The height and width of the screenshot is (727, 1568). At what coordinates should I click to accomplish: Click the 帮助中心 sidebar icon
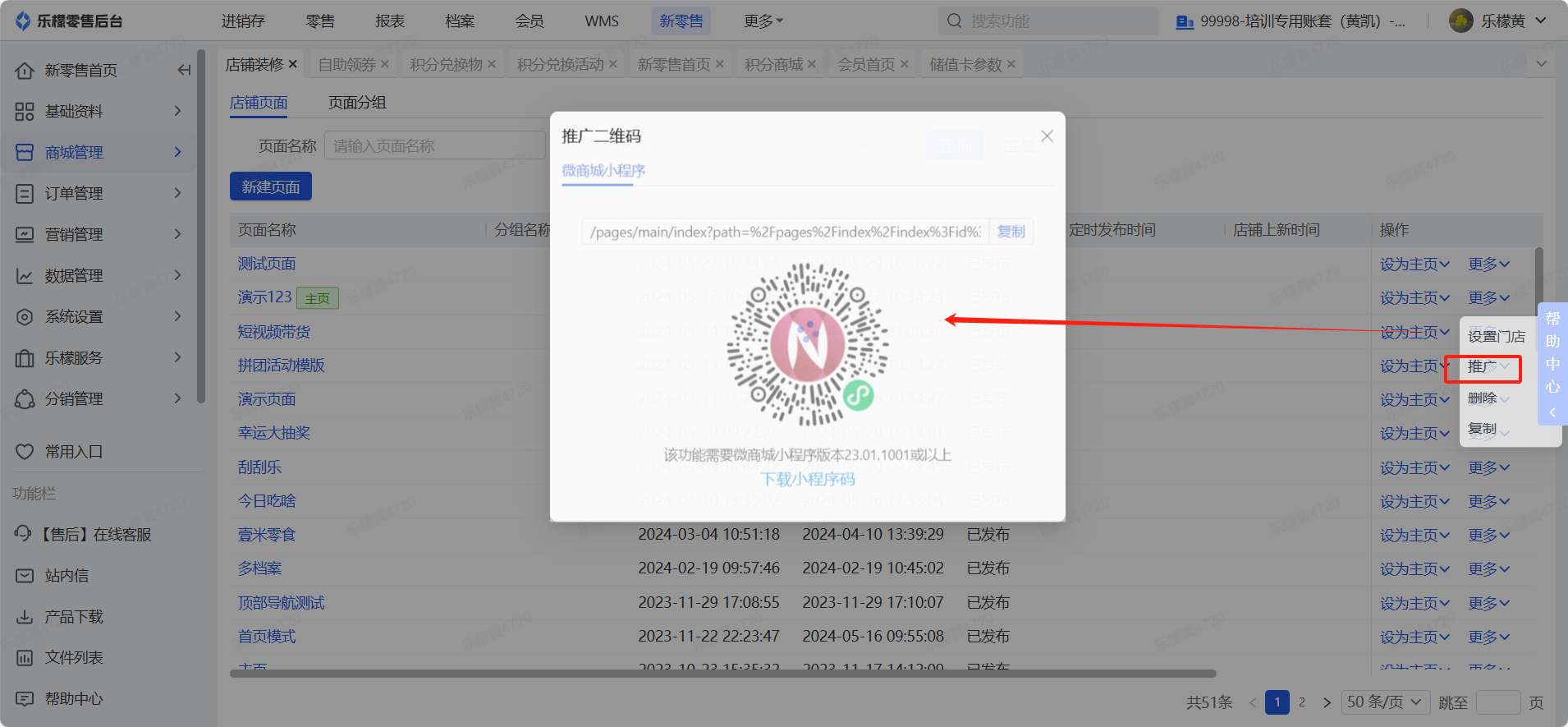click(25, 699)
